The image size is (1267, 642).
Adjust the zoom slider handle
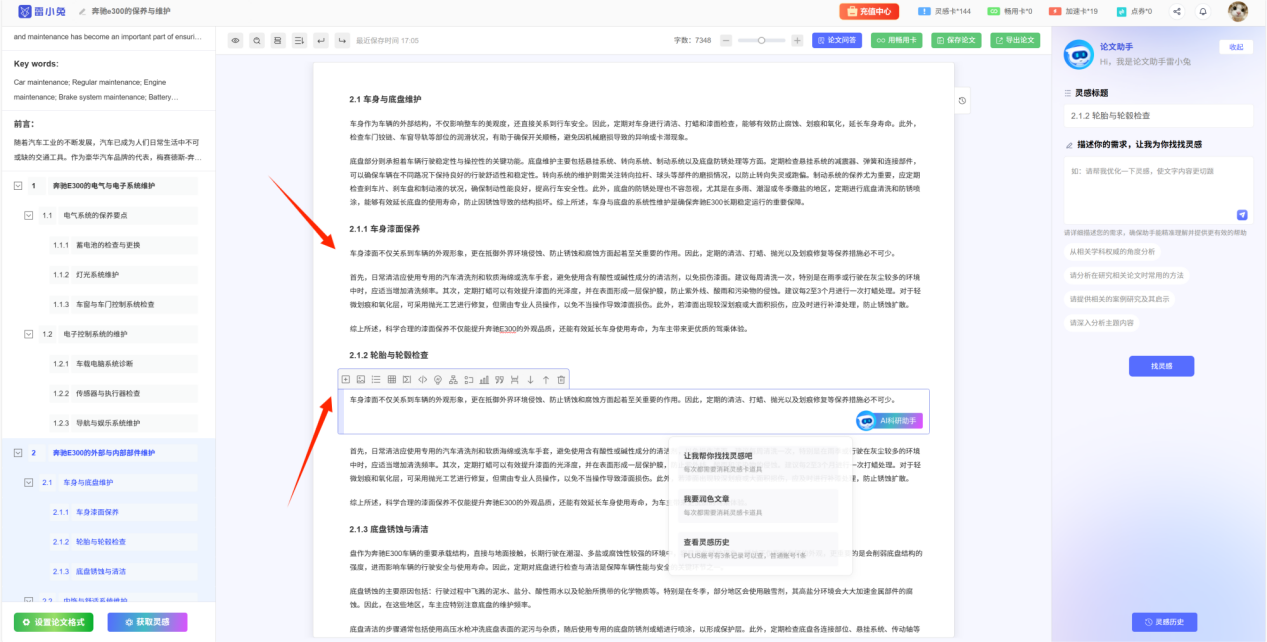(762, 40)
